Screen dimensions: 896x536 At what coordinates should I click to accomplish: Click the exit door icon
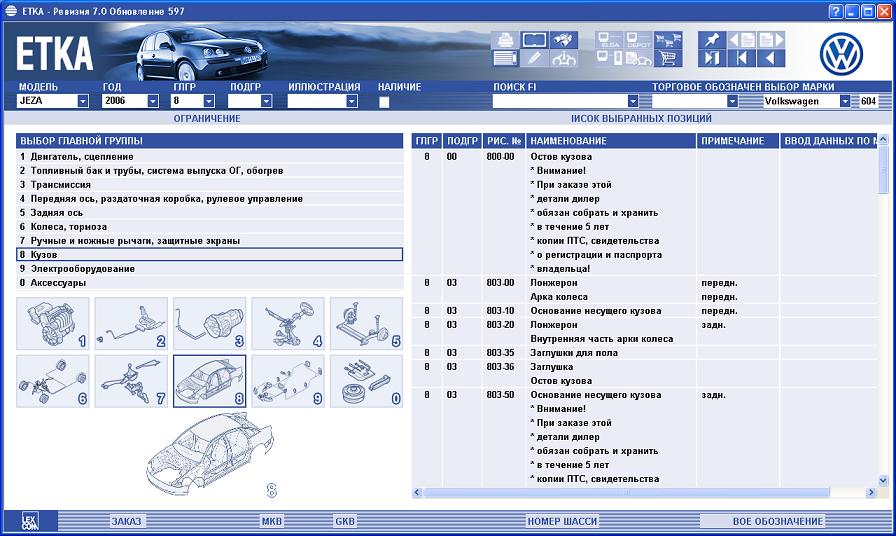[712, 58]
